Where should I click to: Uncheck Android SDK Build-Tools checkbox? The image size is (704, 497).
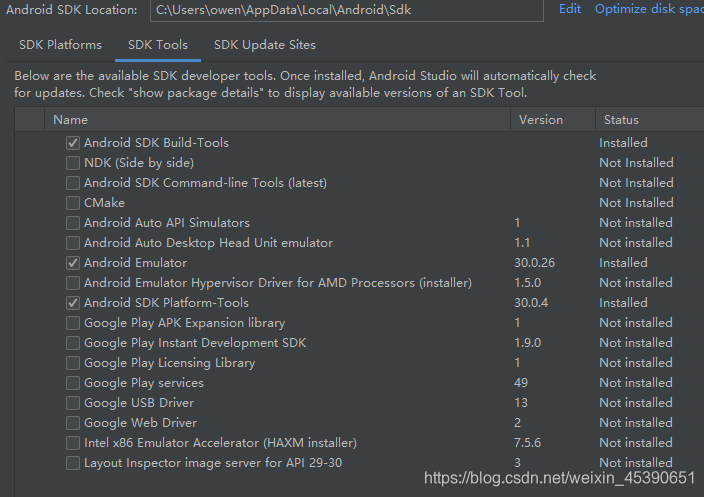click(73, 143)
